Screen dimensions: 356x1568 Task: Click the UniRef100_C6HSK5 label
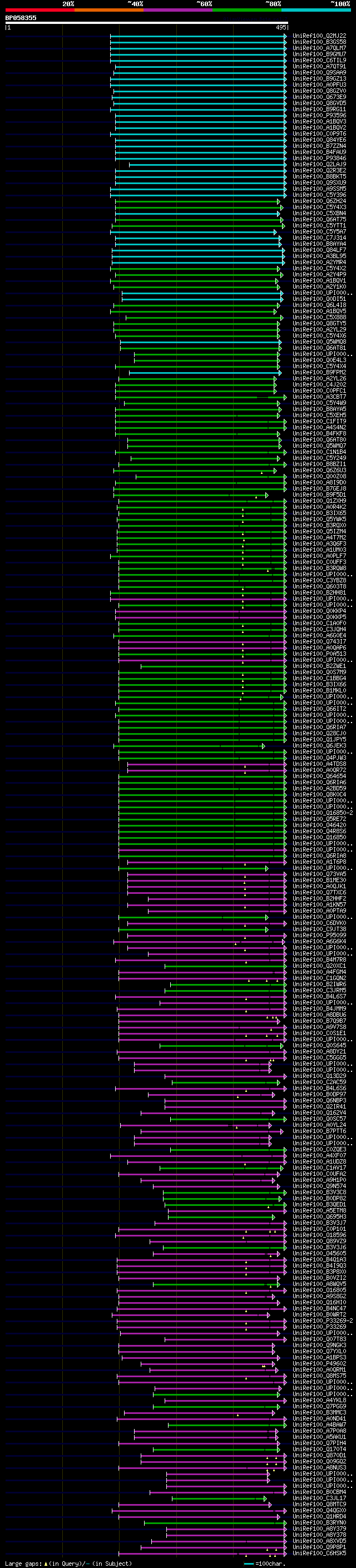(x=319, y=1552)
